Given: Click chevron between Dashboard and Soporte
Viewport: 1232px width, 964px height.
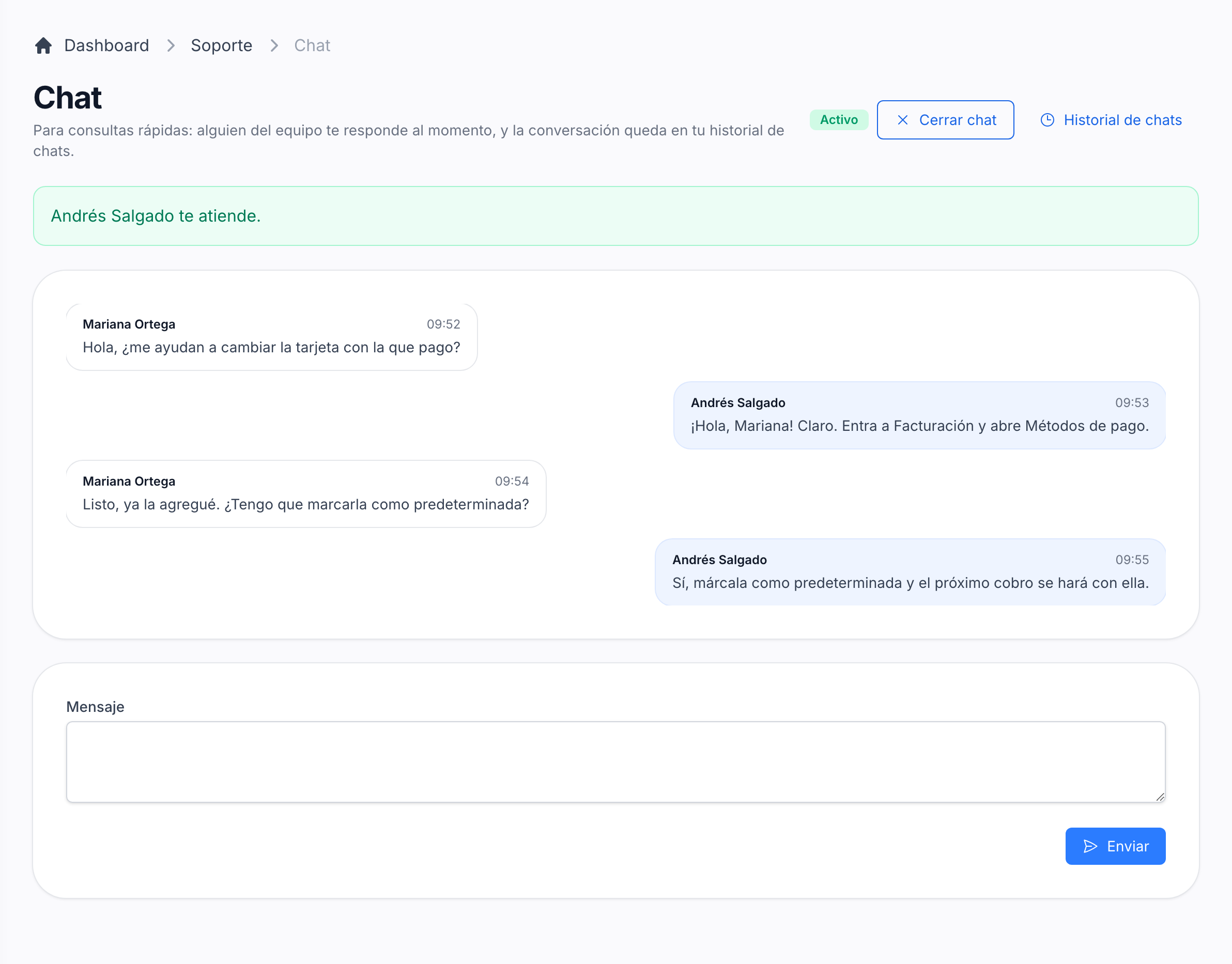Looking at the screenshot, I should point(171,45).
